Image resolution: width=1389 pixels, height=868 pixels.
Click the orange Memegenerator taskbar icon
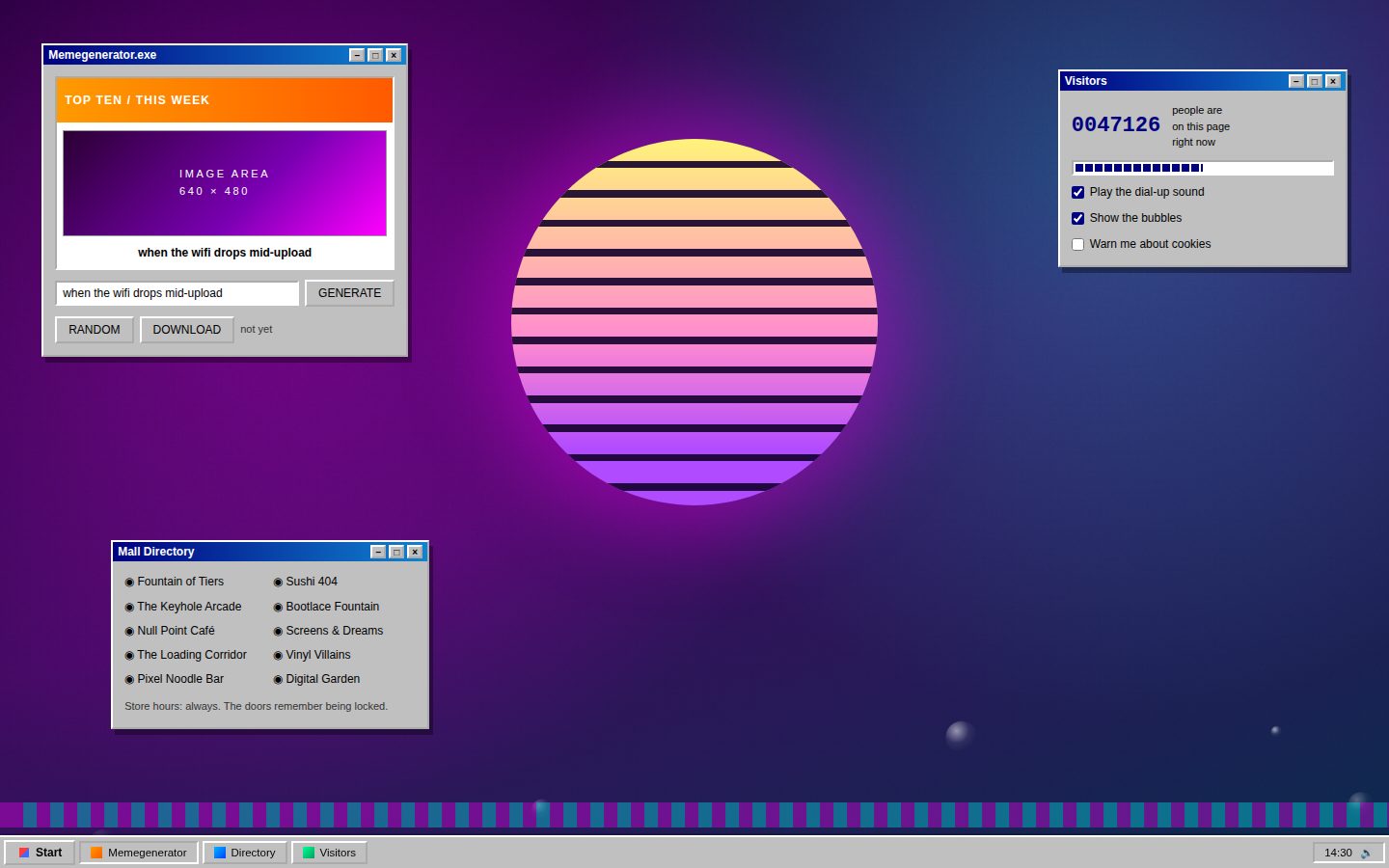pos(96,853)
